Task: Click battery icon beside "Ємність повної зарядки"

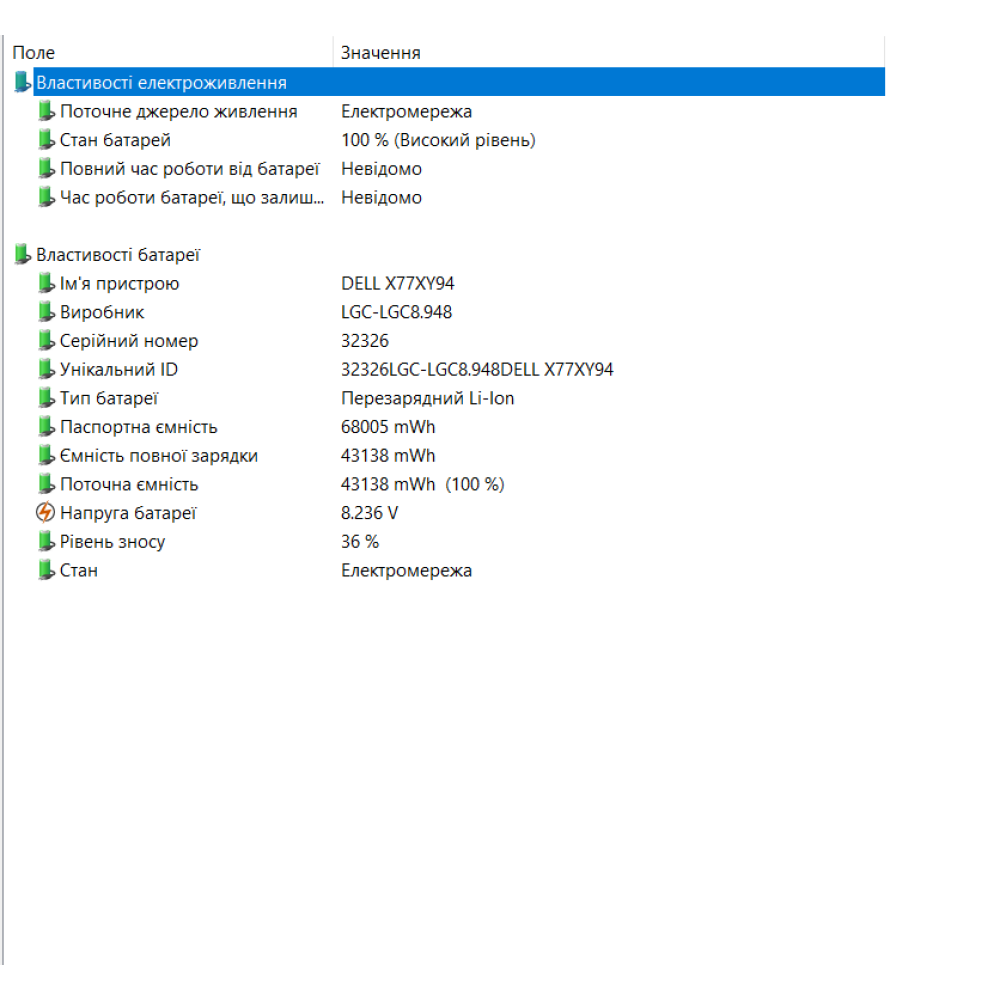Action: 45,455
